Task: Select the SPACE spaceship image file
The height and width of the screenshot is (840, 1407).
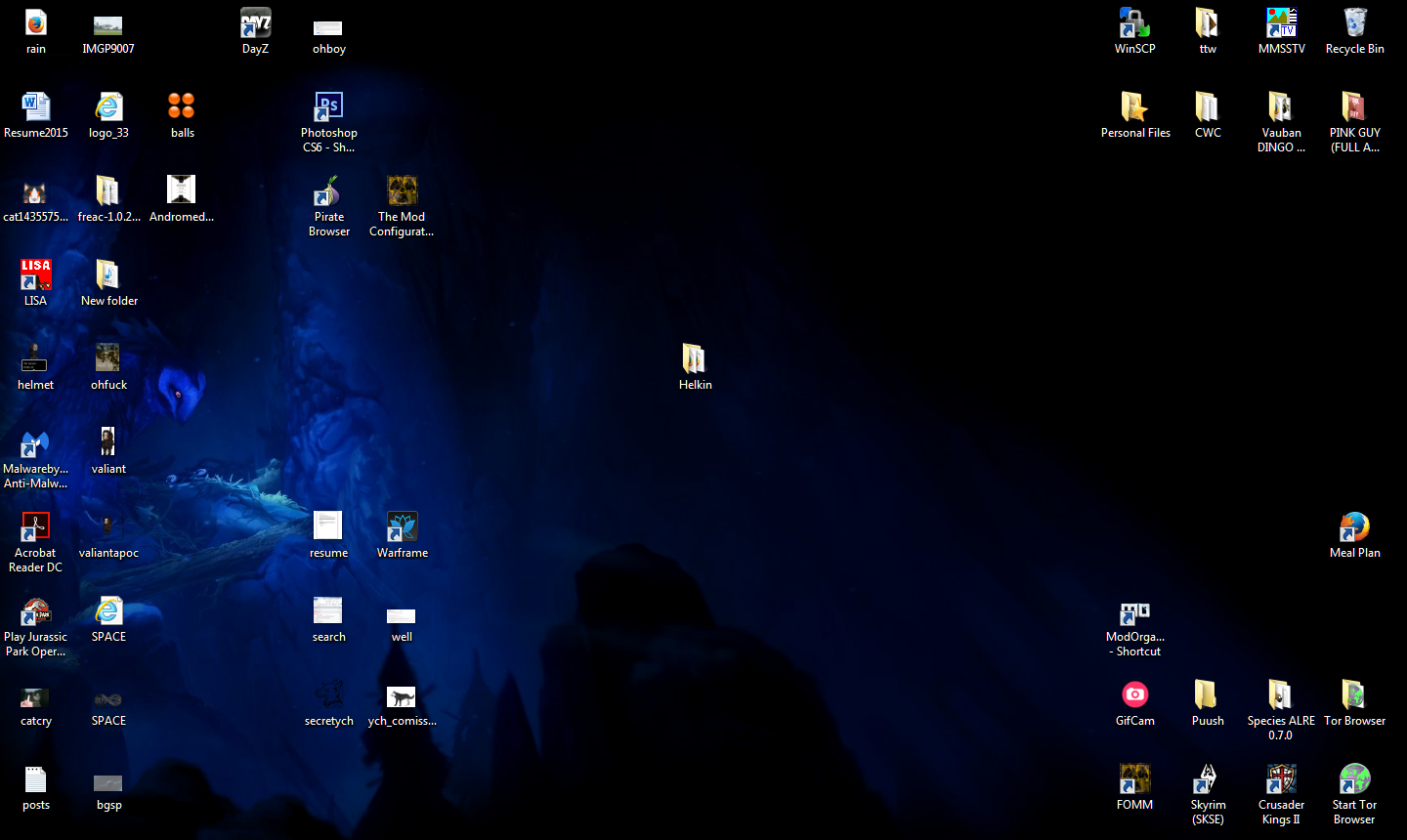Action: (x=108, y=699)
